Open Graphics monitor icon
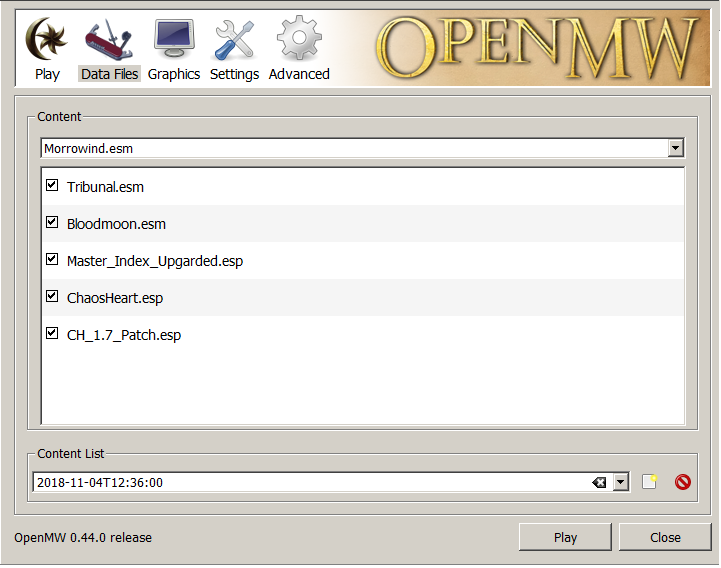The image size is (721, 568). pyautogui.click(x=174, y=38)
